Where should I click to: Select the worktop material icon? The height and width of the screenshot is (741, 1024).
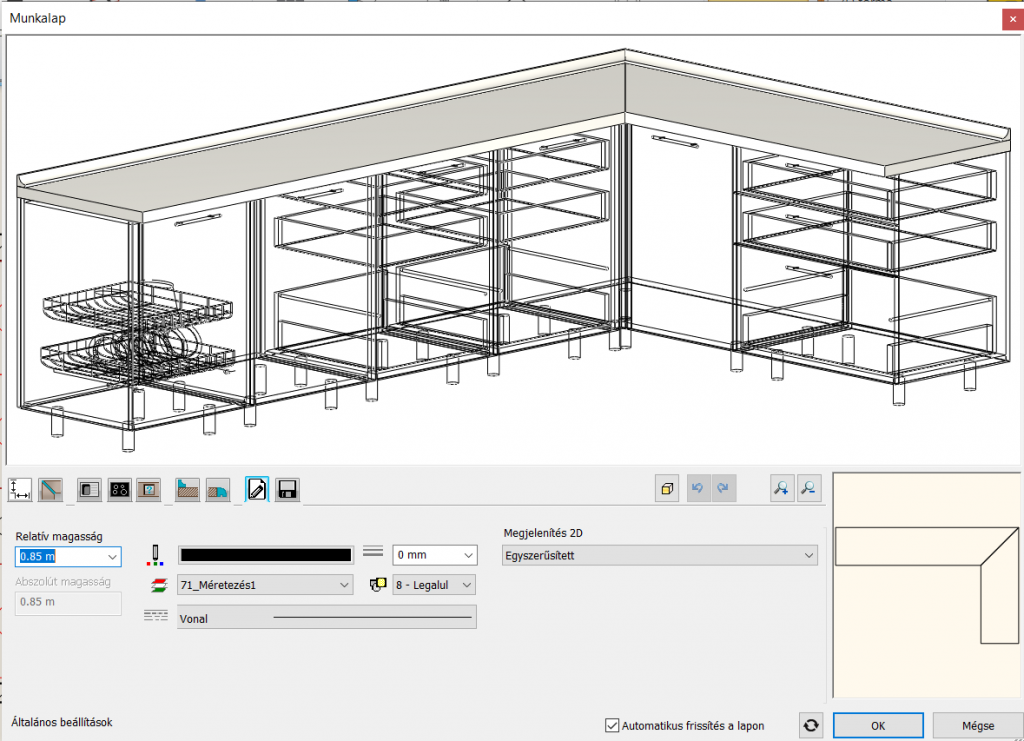pos(50,489)
